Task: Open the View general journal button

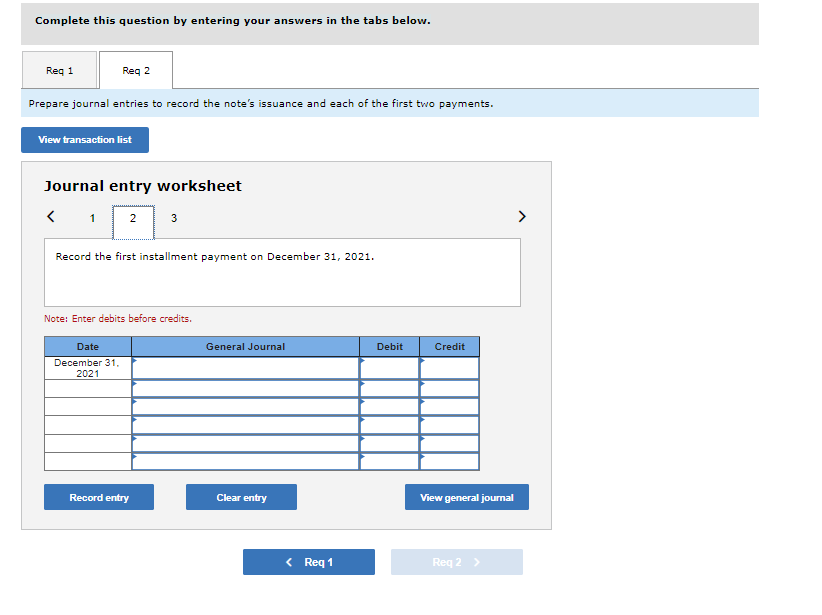Action: point(467,497)
